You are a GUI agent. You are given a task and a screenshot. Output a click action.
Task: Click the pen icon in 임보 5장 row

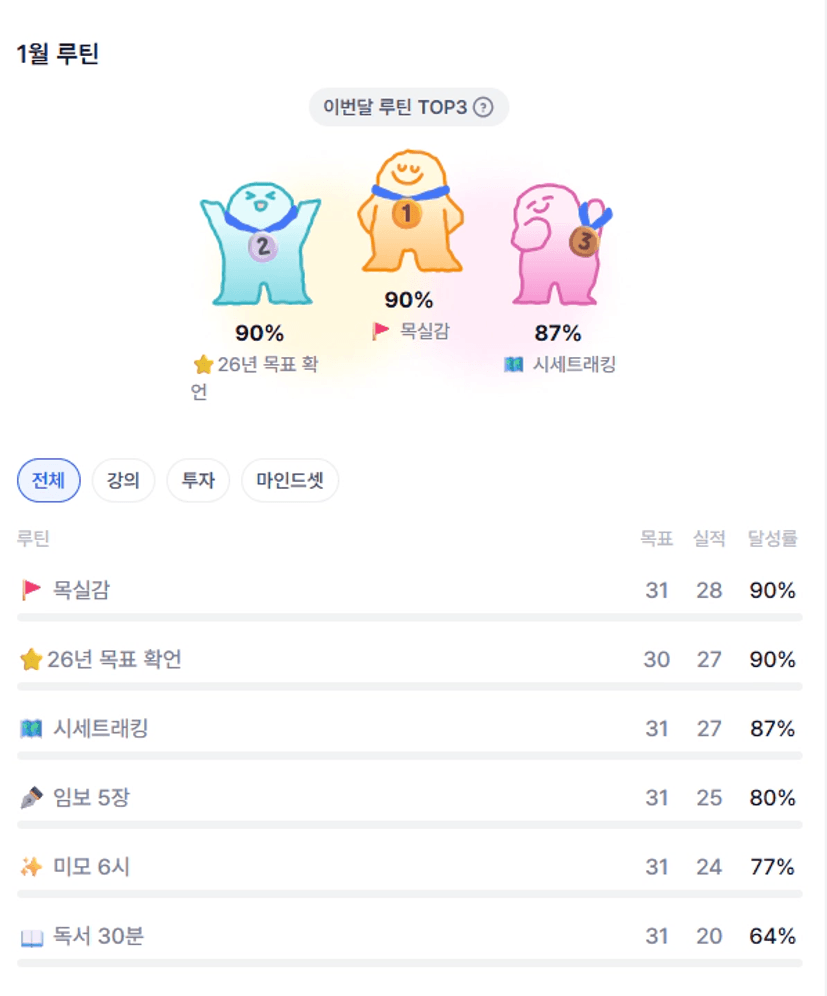(31, 798)
